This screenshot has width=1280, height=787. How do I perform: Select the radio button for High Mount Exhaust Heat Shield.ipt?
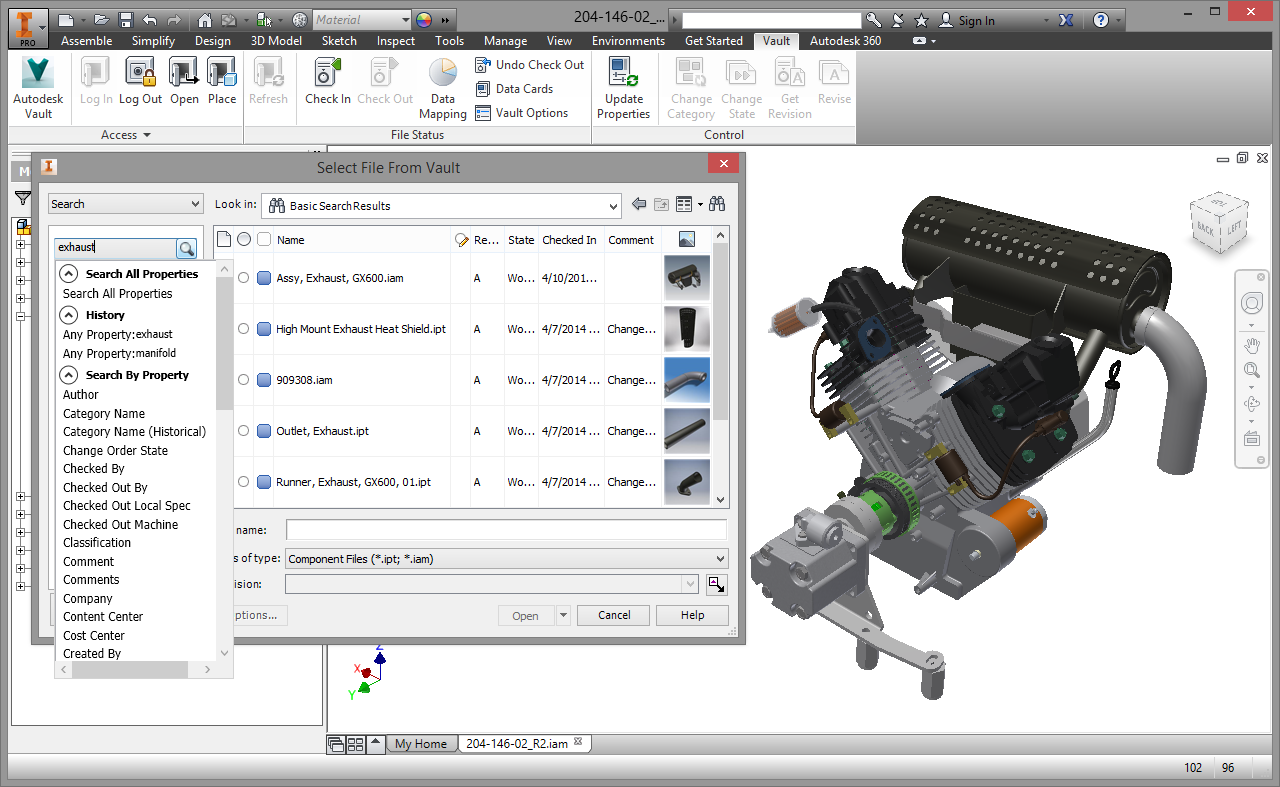click(244, 329)
